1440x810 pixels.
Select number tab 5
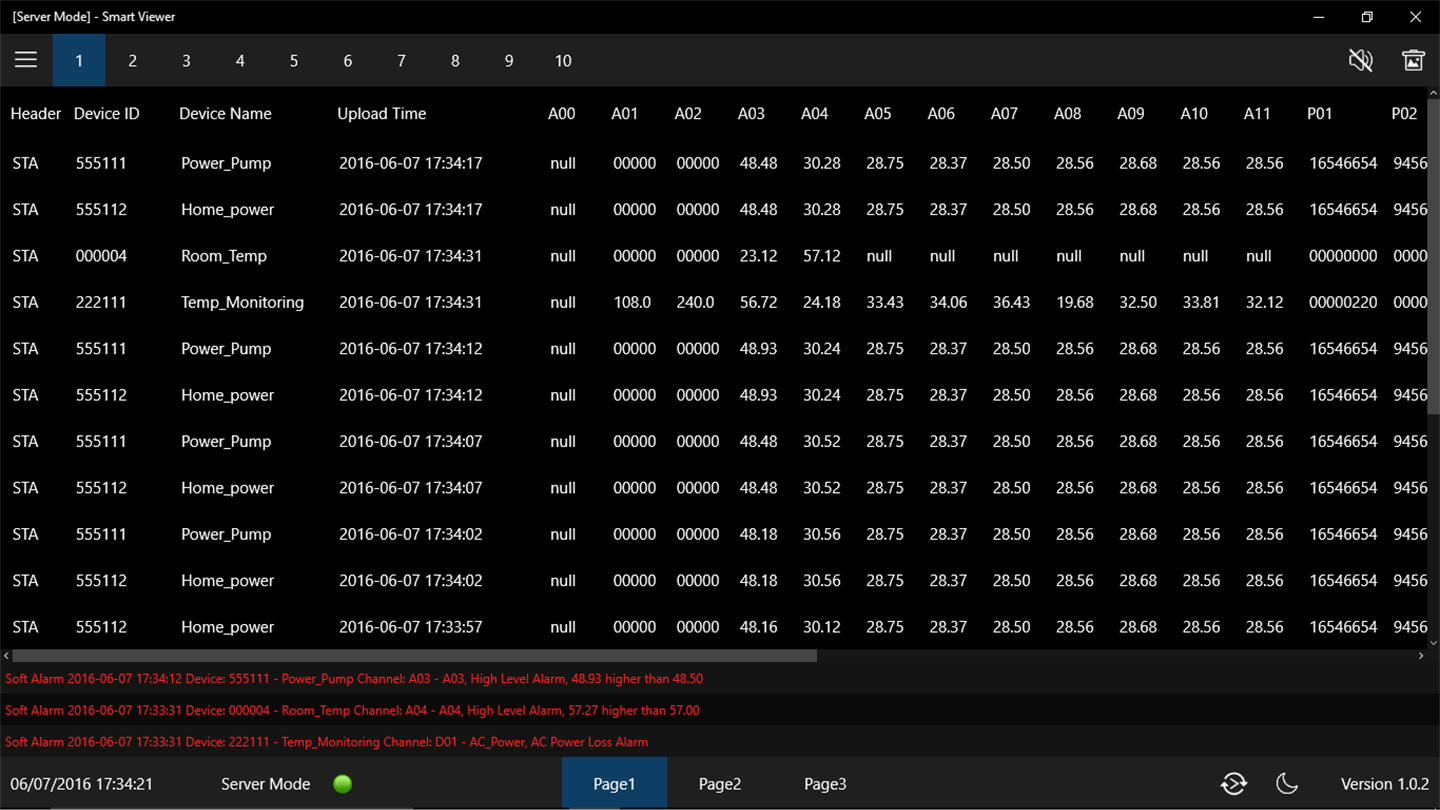click(x=294, y=60)
